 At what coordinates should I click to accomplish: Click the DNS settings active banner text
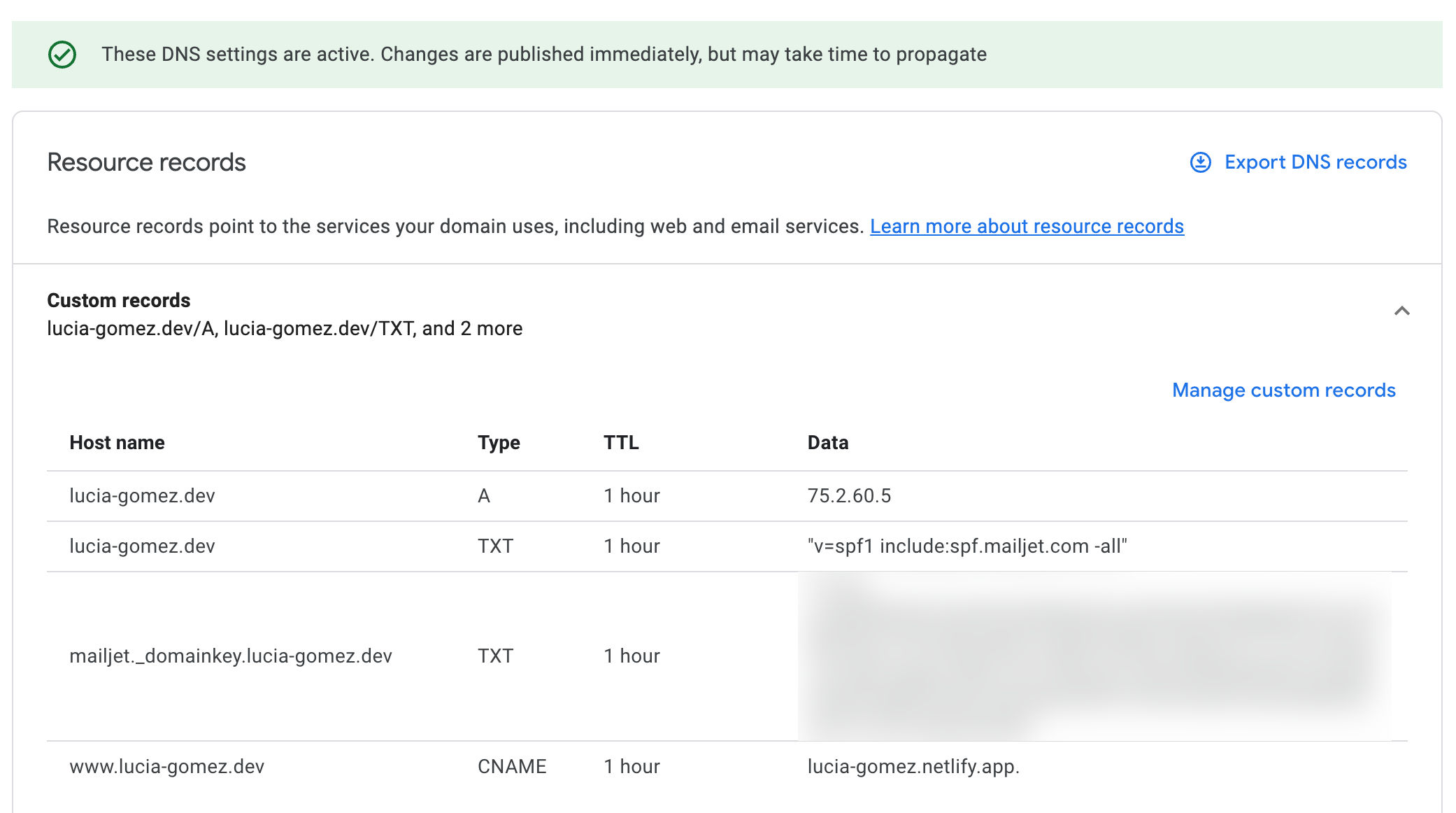(544, 55)
